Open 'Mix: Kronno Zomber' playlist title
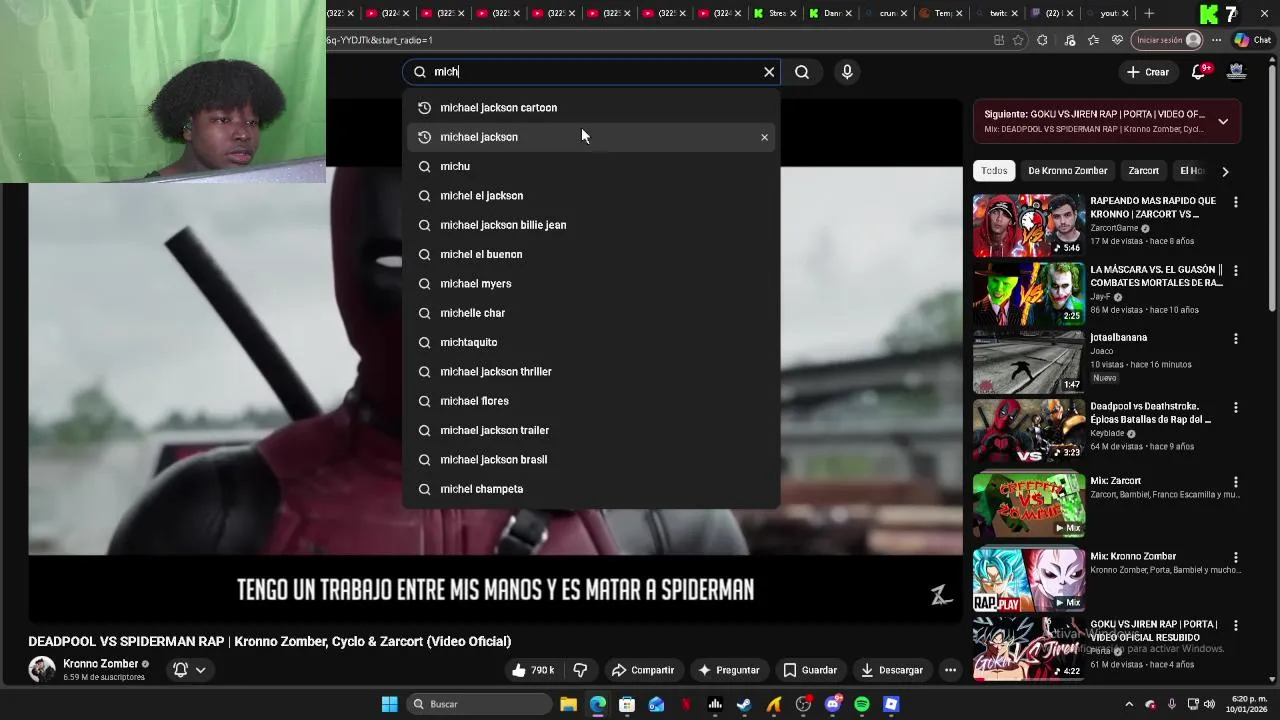The width and height of the screenshot is (1280, 720). point(1133,556)
